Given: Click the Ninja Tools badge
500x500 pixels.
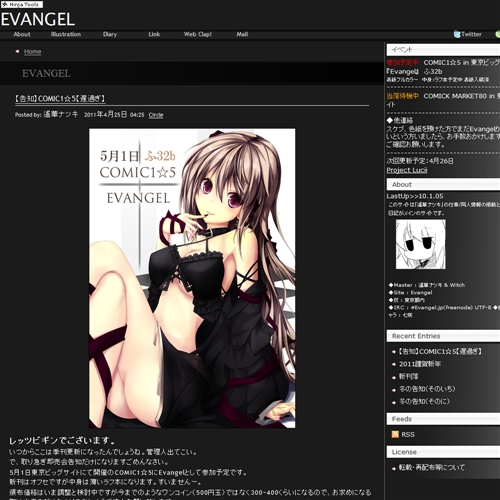Looking at the screenshot, I should [x=22, y=4].
